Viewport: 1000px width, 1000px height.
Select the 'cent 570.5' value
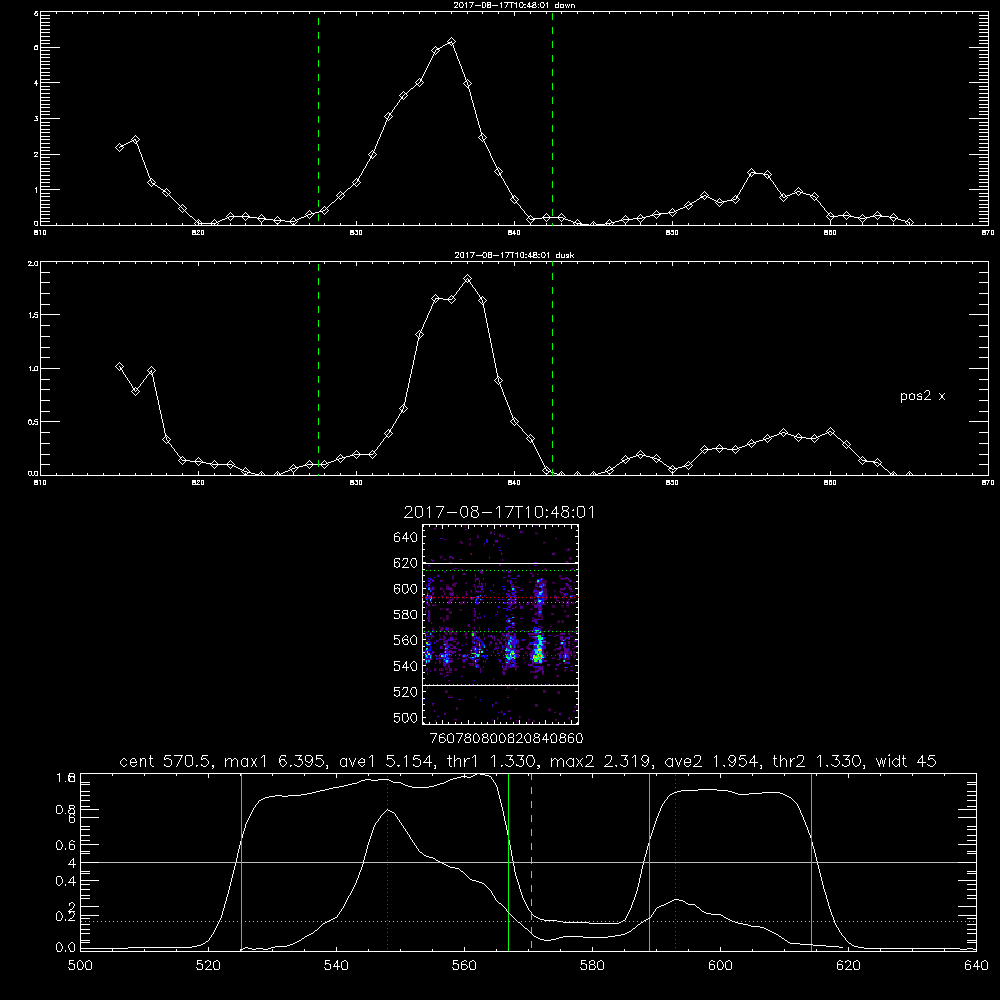pyautogui.click(x=165, y=761)
